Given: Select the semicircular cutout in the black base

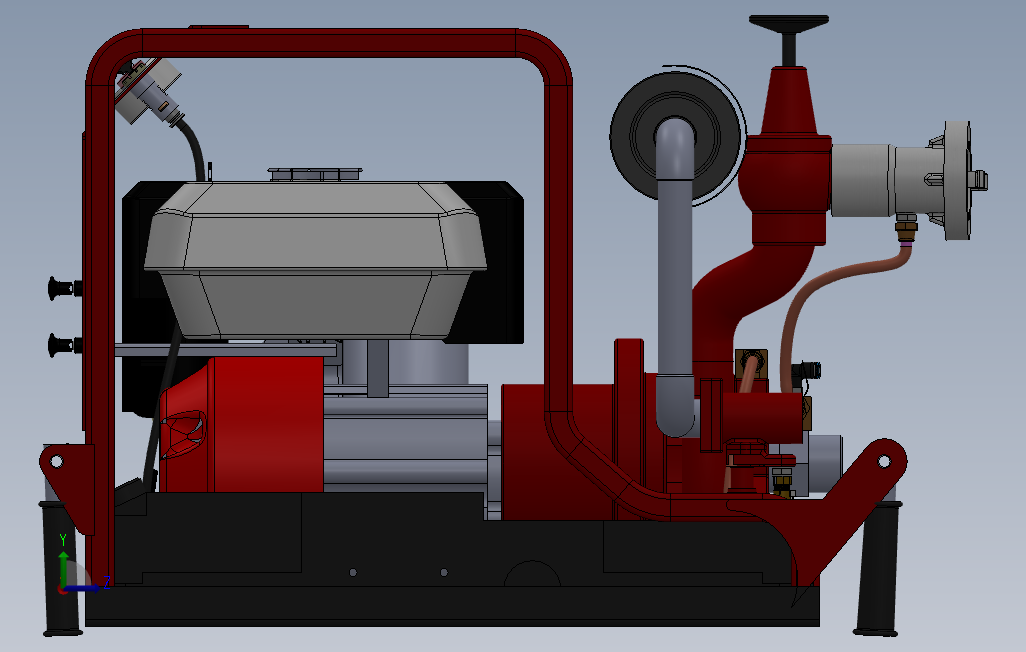Looking at the screenshot, I should 533,574.
